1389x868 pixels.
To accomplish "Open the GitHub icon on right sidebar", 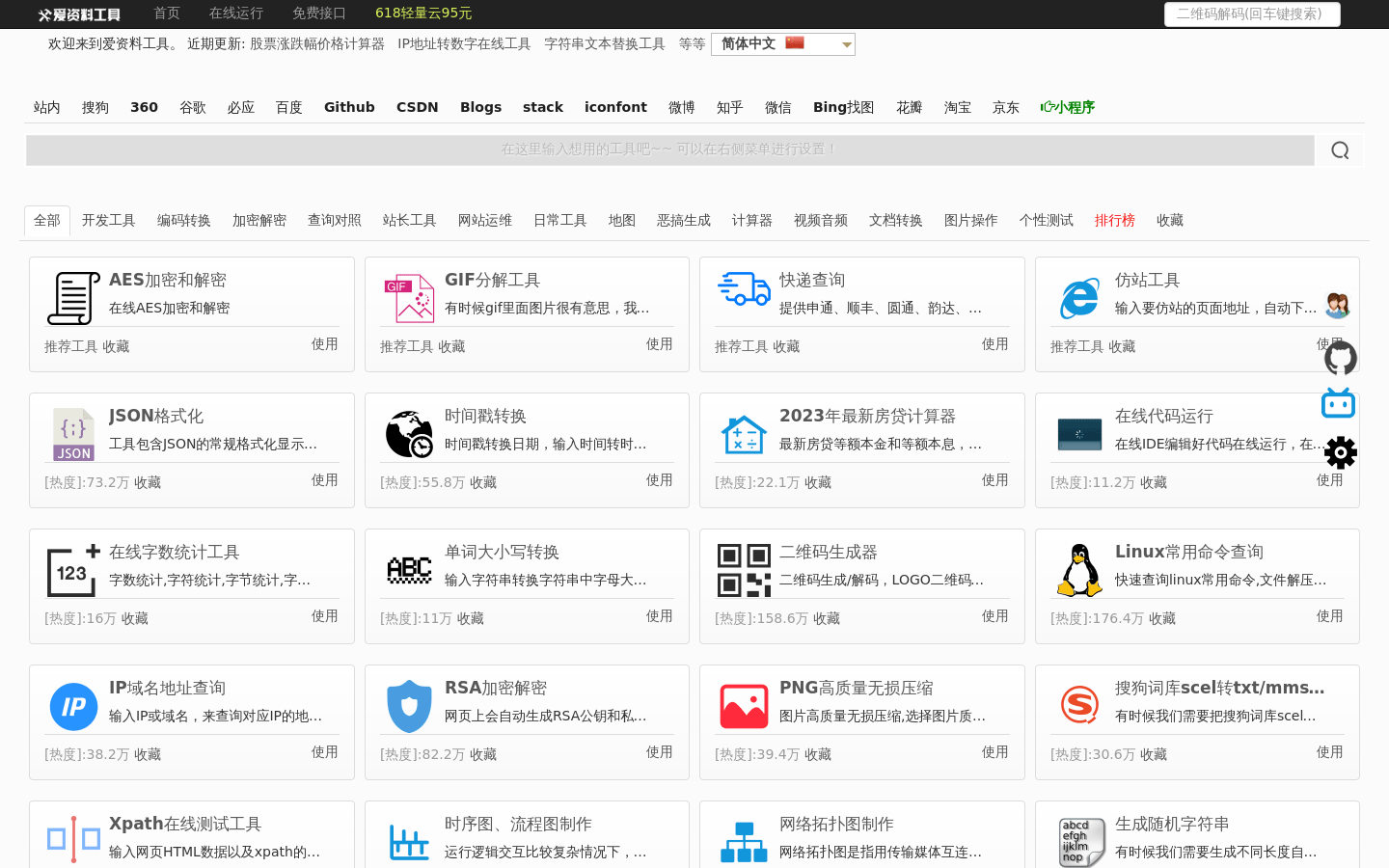I will (x=1340, y=358).
